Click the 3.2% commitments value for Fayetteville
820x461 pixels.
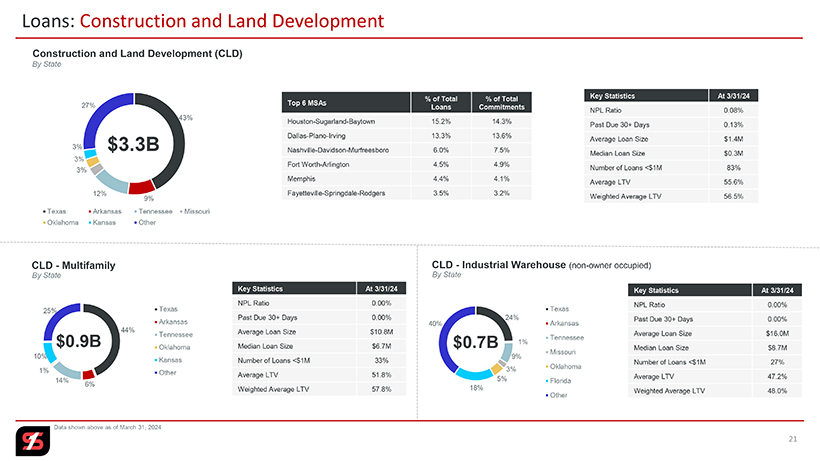pyautogui.click(x=502, y=193)
